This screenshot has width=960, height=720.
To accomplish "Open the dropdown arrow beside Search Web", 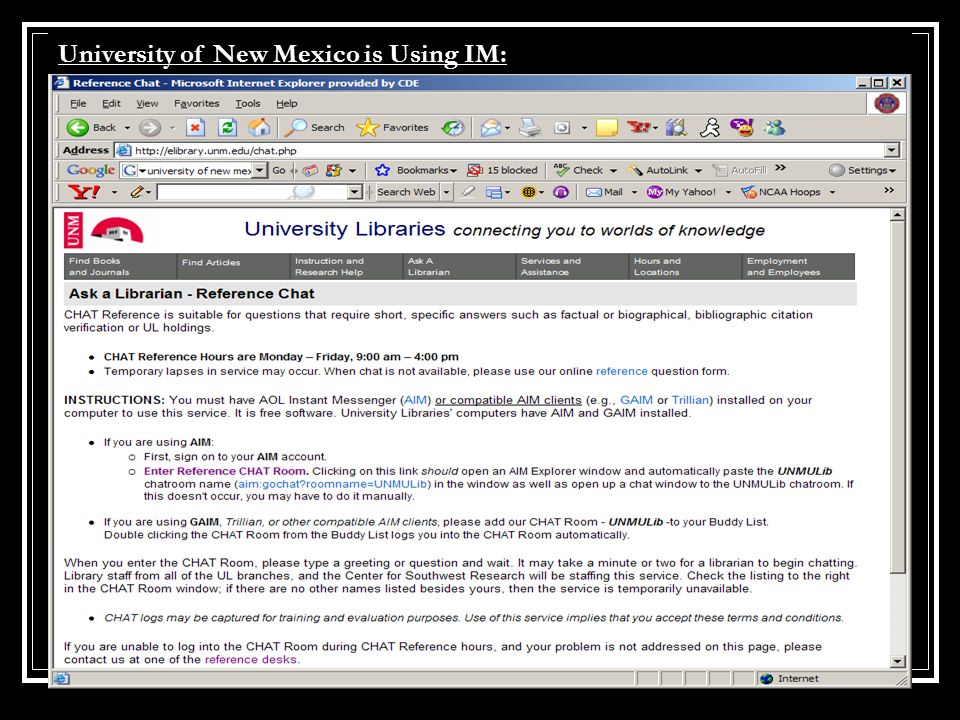I will pos(446,192).
